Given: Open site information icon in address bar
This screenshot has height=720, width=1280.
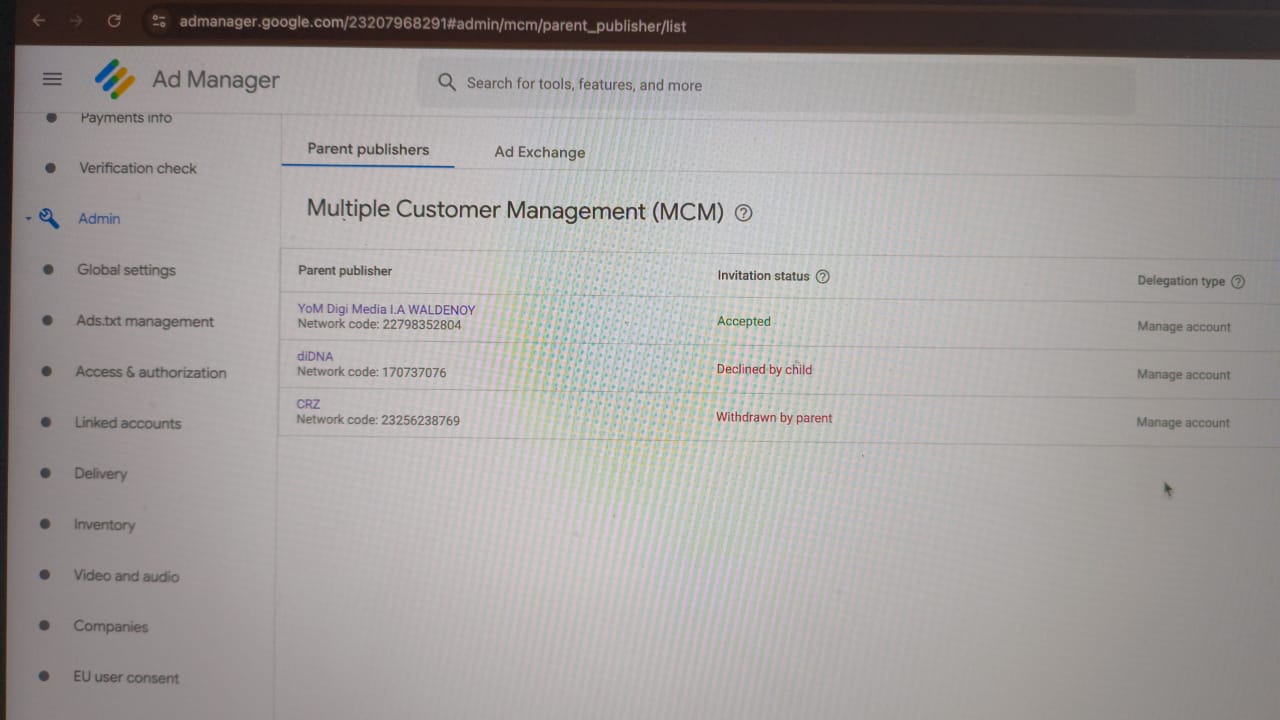Looking at the screenshot, I should 158,21.
